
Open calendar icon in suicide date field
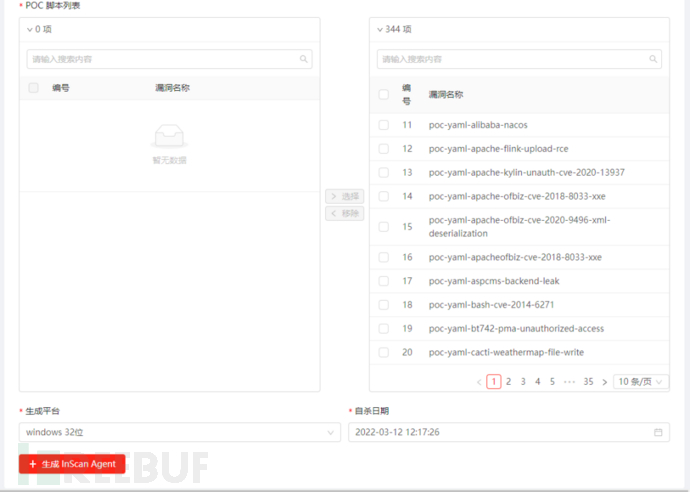tap(658, 432)
